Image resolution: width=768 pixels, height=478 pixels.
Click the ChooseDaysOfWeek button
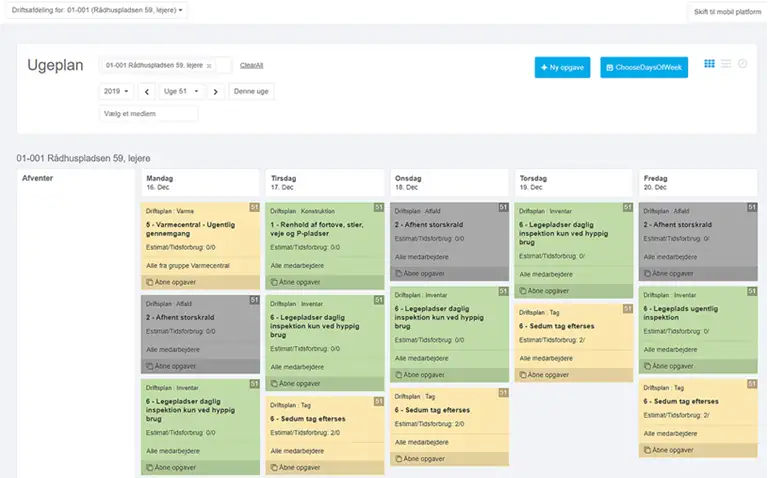pos(644,67)
